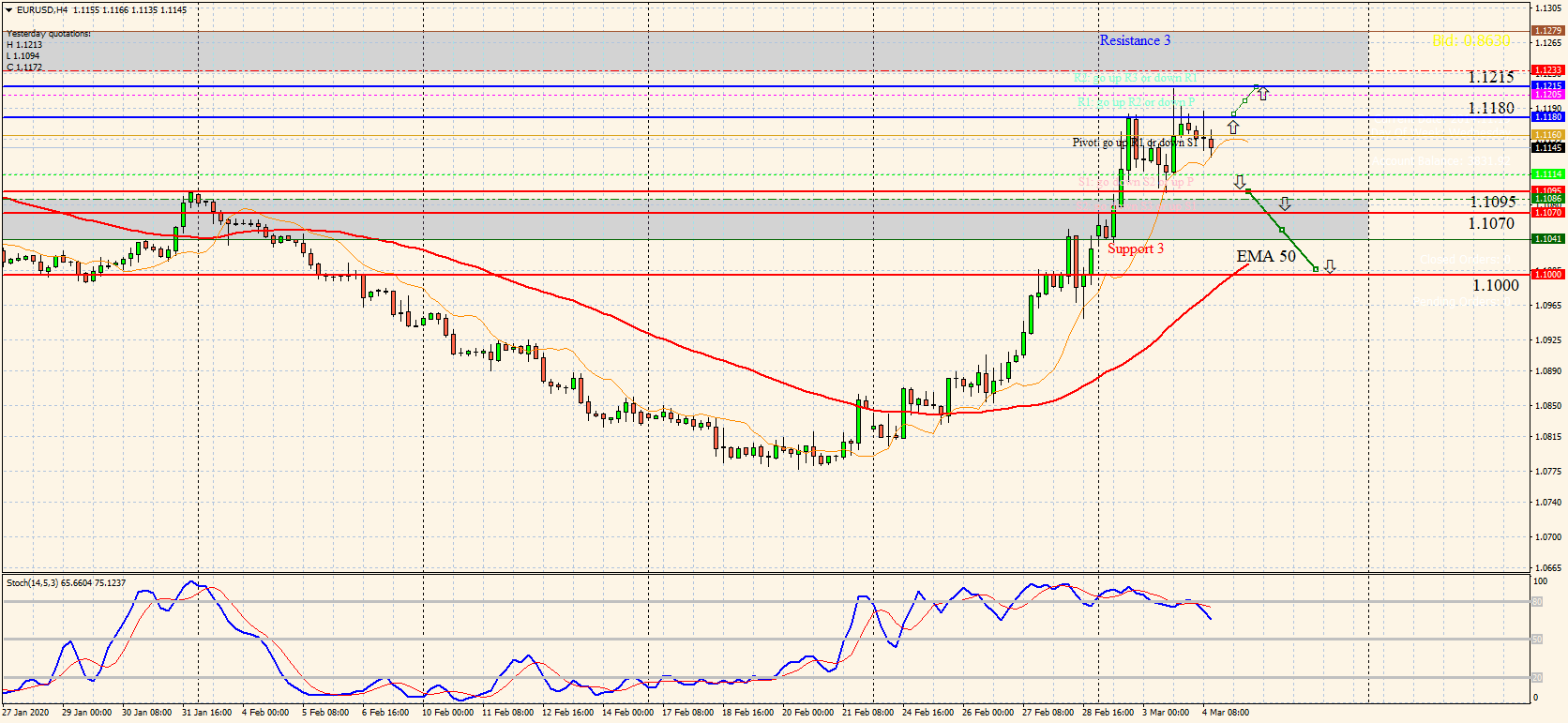Click yesterday's close value 'C 1.1172'
The width and height of the screenshot is (1568, 723).
[x=24, y=68]
